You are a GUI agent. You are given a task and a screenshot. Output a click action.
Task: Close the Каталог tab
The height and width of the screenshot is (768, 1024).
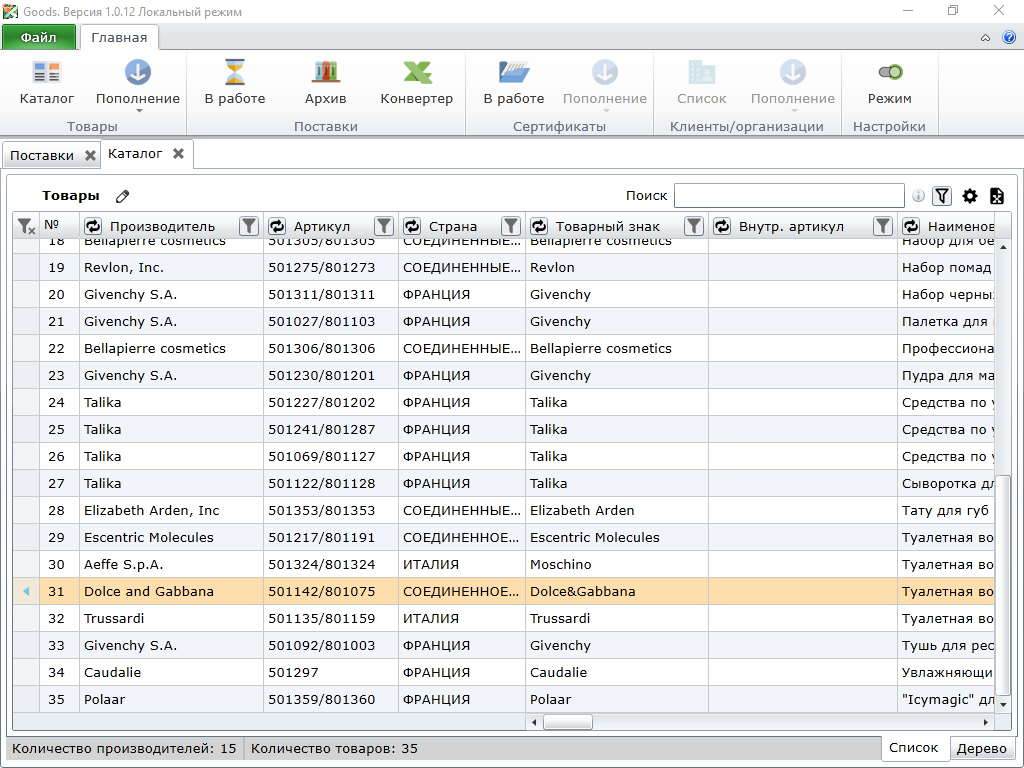[x=178, y=153]
